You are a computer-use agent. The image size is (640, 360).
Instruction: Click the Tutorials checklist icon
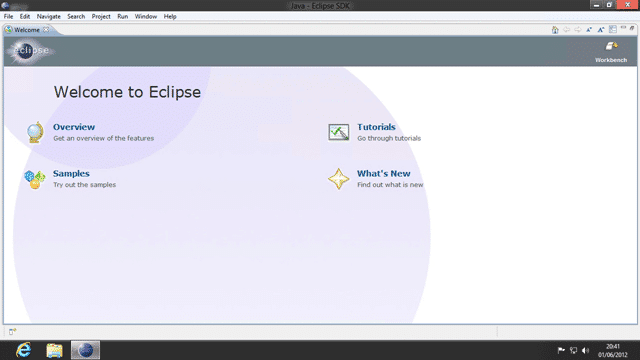[339, 132]
